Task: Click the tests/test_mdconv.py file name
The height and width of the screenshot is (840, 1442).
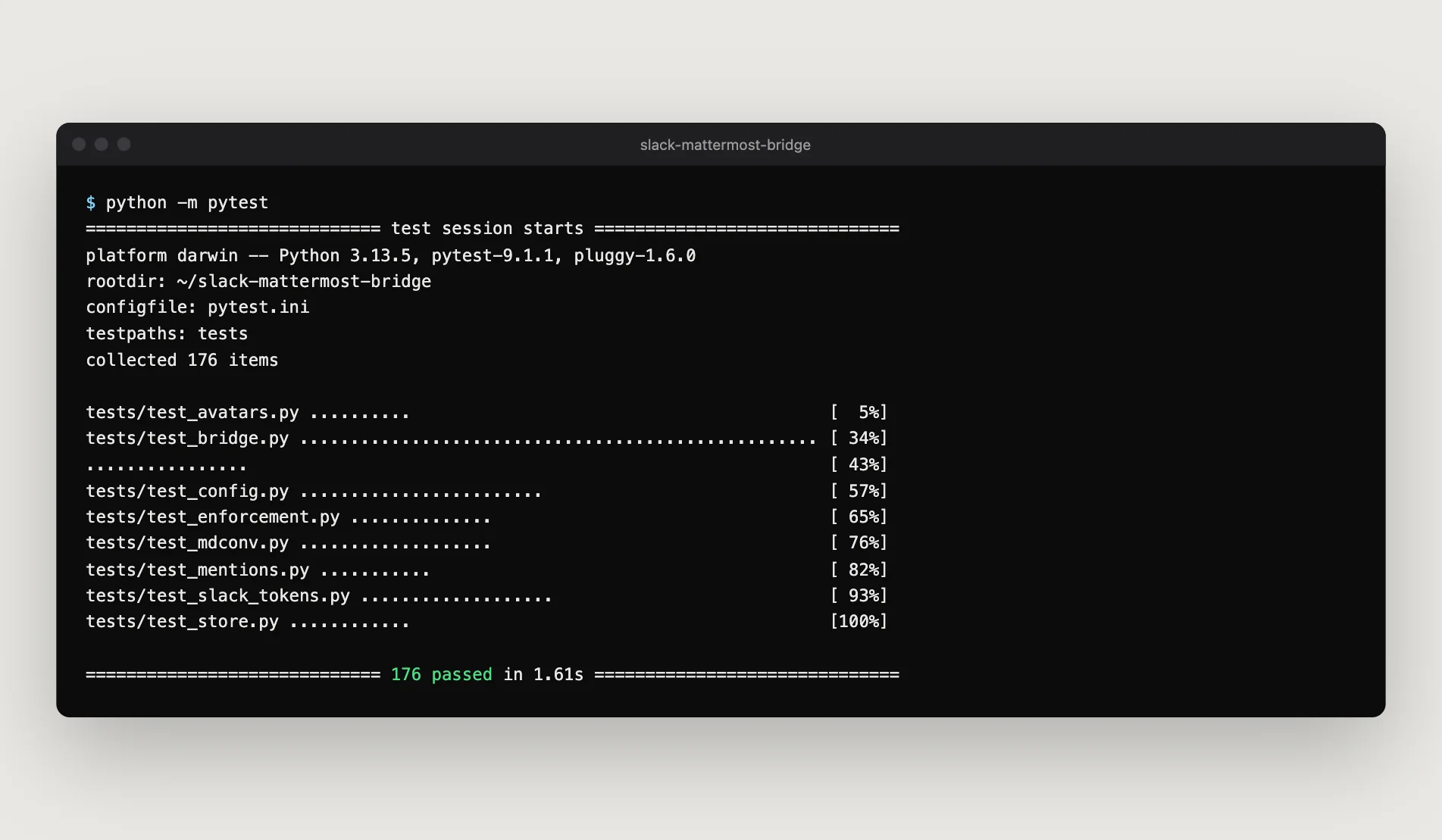Action: (x=187, y=543)
